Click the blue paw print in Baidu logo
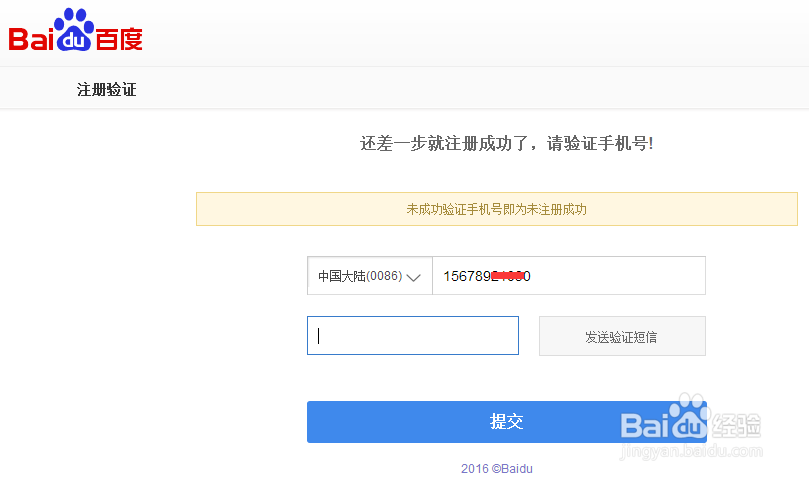The image size is (809, 479). [76, 28]
